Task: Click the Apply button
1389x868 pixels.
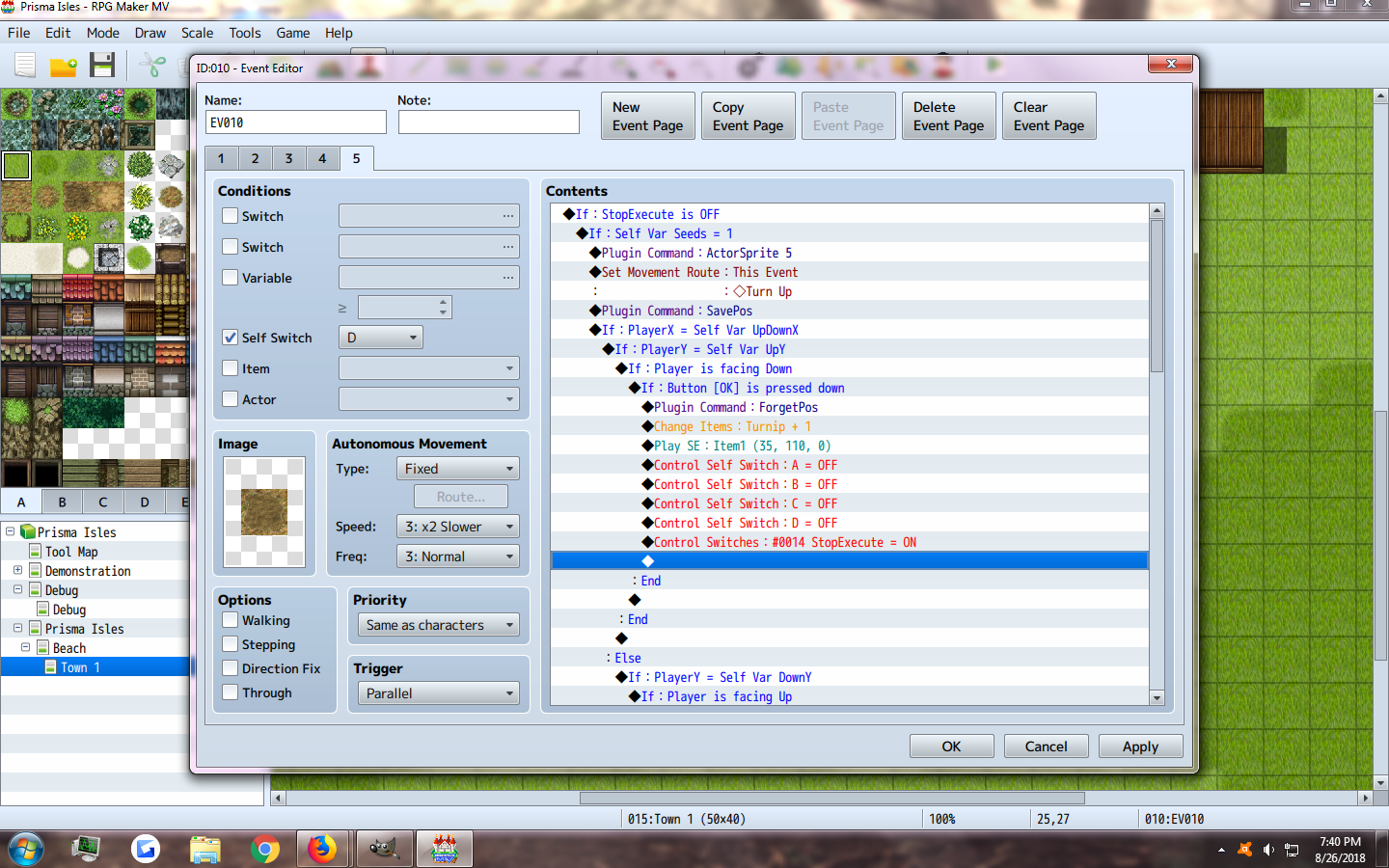Action: point(1140,746)
